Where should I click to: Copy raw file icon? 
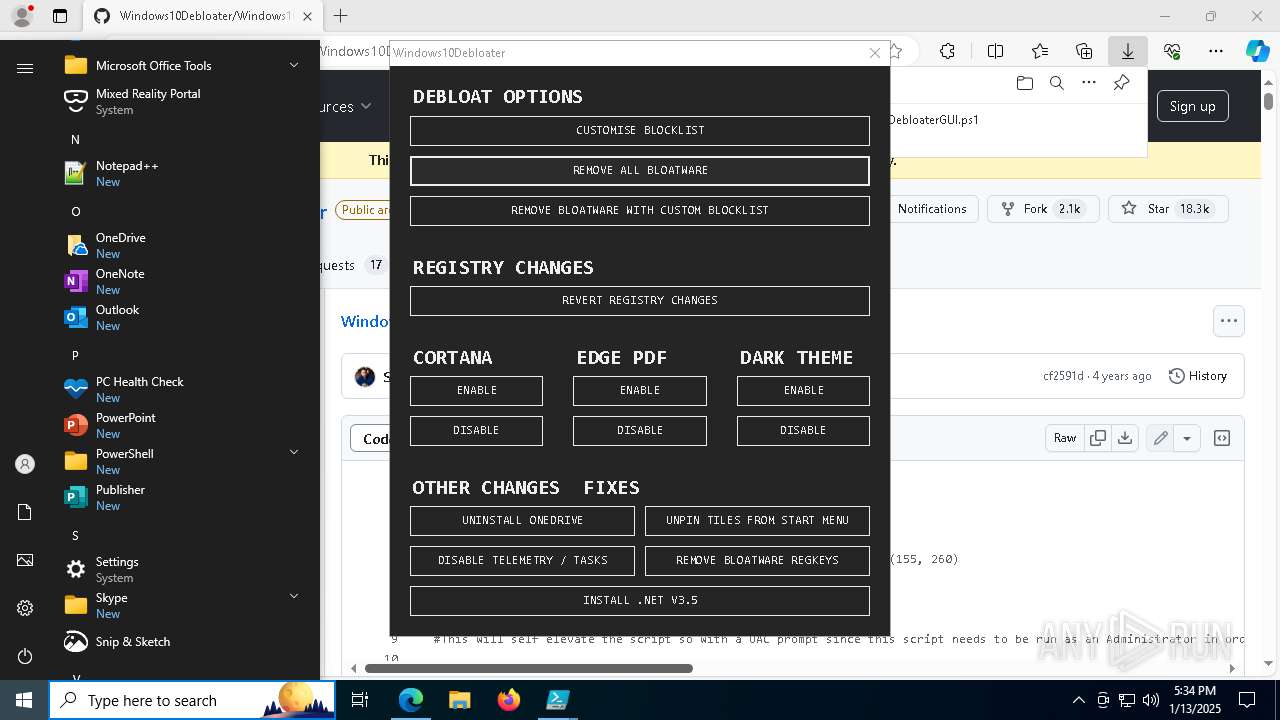pos(1098,438)
